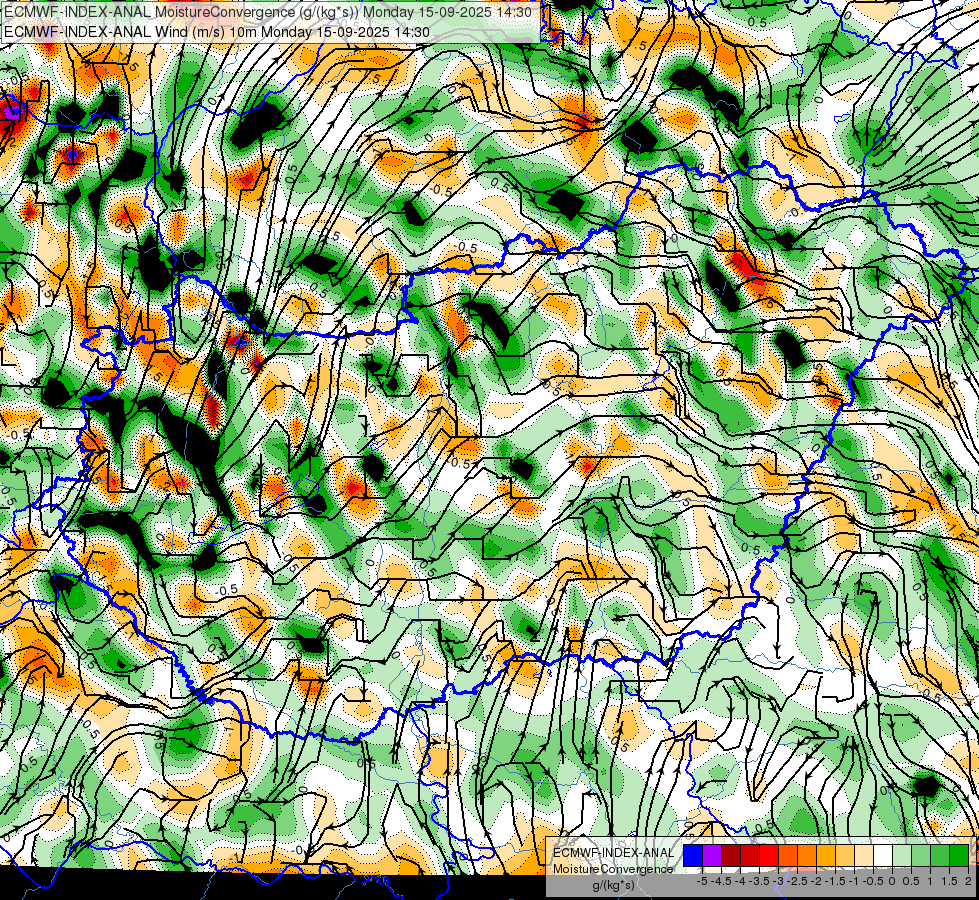The width and height of the screenshot is (979, 900).
Task: Select the white legend color swatch
Action: (883, 855)
